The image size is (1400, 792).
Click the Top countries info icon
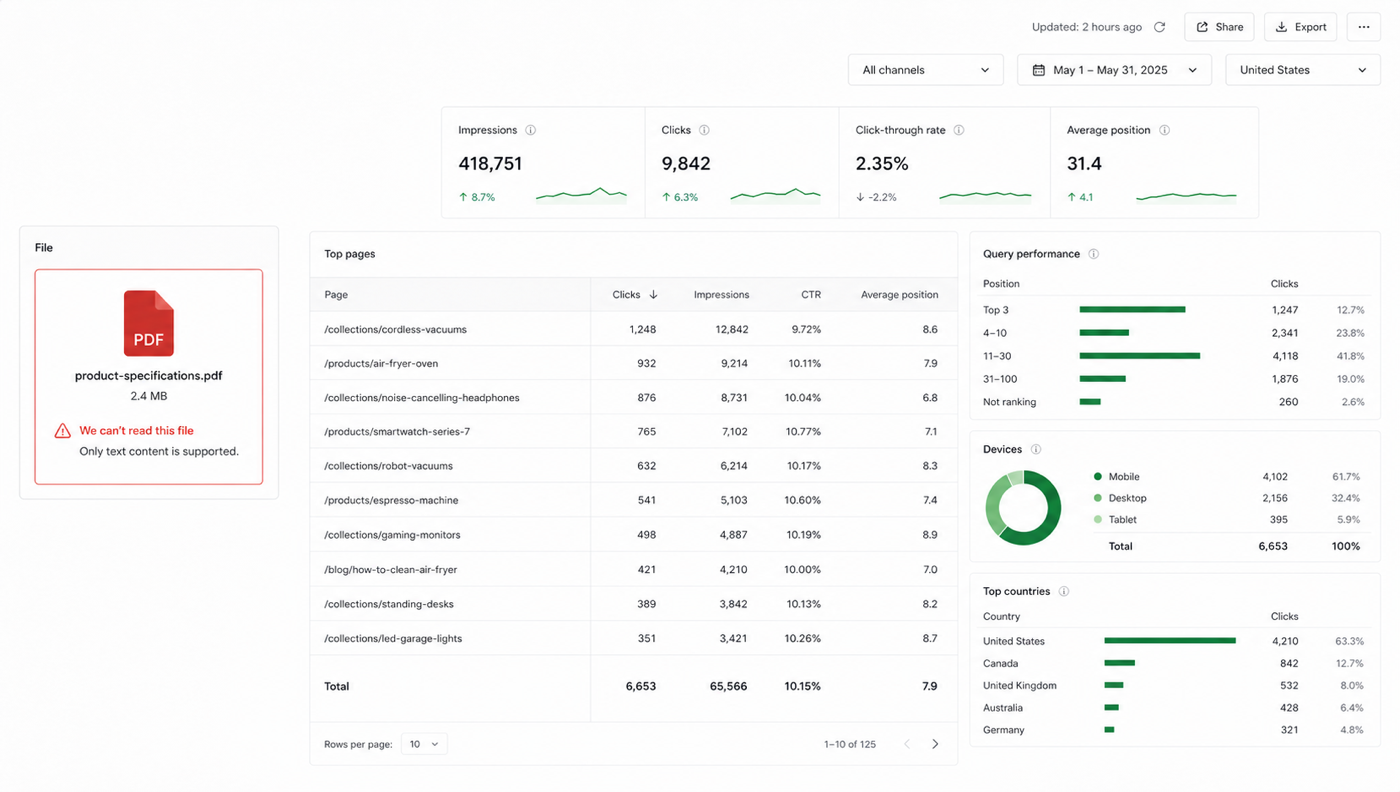coord(1064,591)
